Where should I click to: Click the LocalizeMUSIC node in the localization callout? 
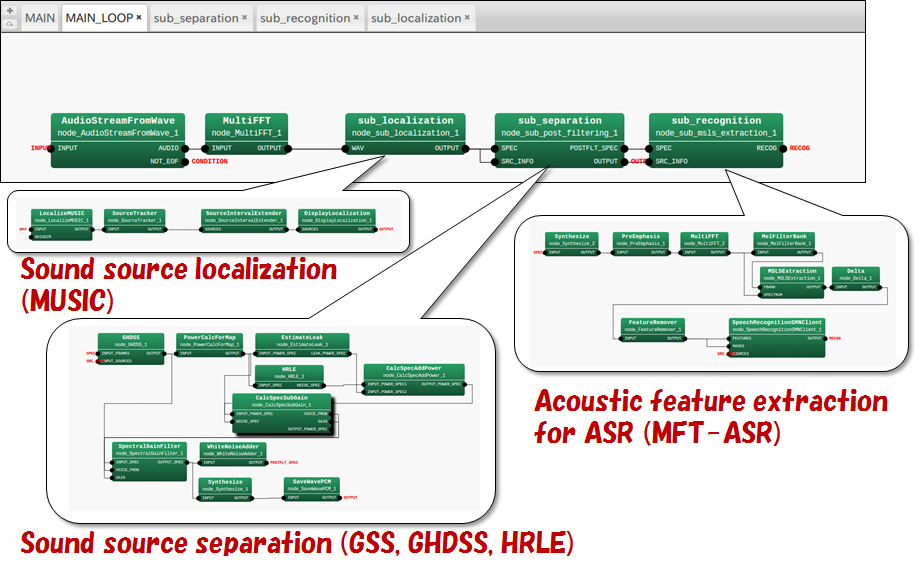[x=62, y=217]
